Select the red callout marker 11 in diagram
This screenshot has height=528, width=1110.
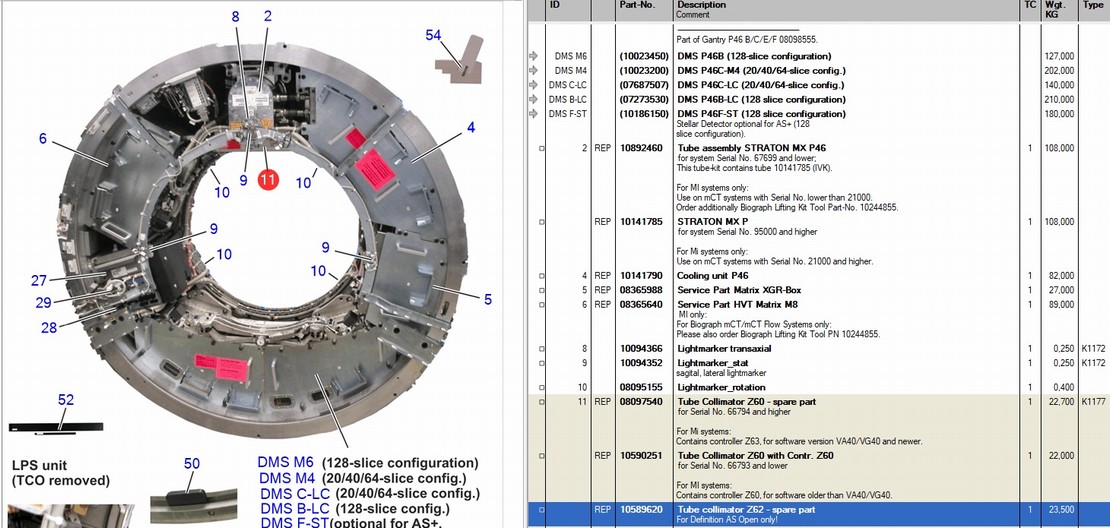coord(268,180)
